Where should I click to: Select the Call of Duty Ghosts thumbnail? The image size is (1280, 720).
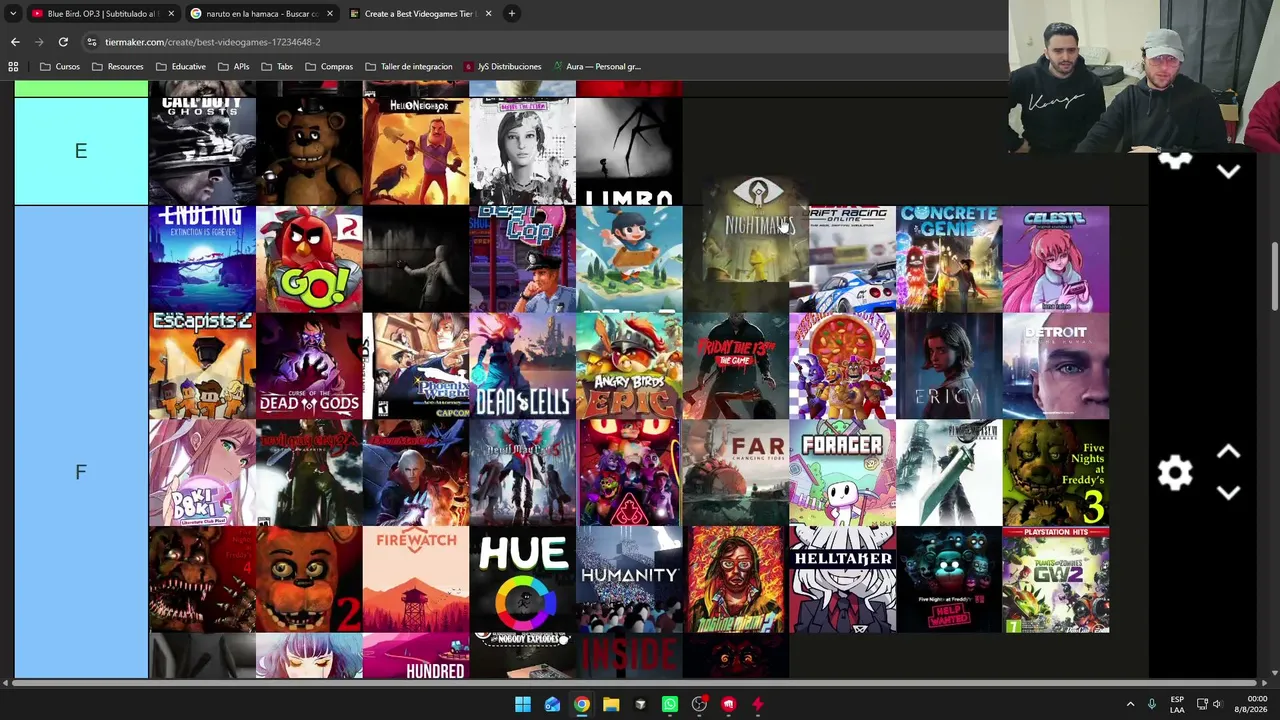202,151
